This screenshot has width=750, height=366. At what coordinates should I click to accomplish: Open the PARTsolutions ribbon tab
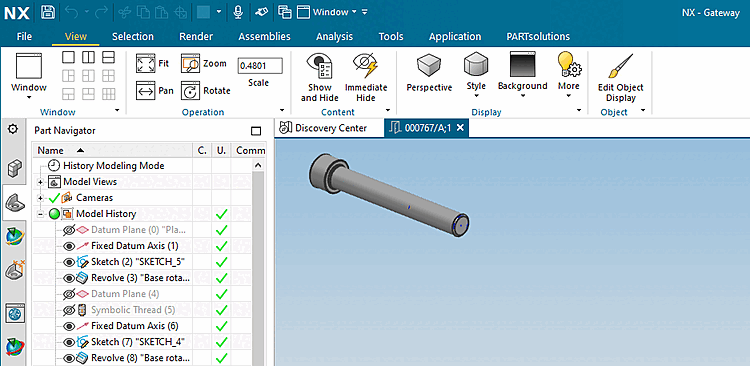[x=538, y=36]
